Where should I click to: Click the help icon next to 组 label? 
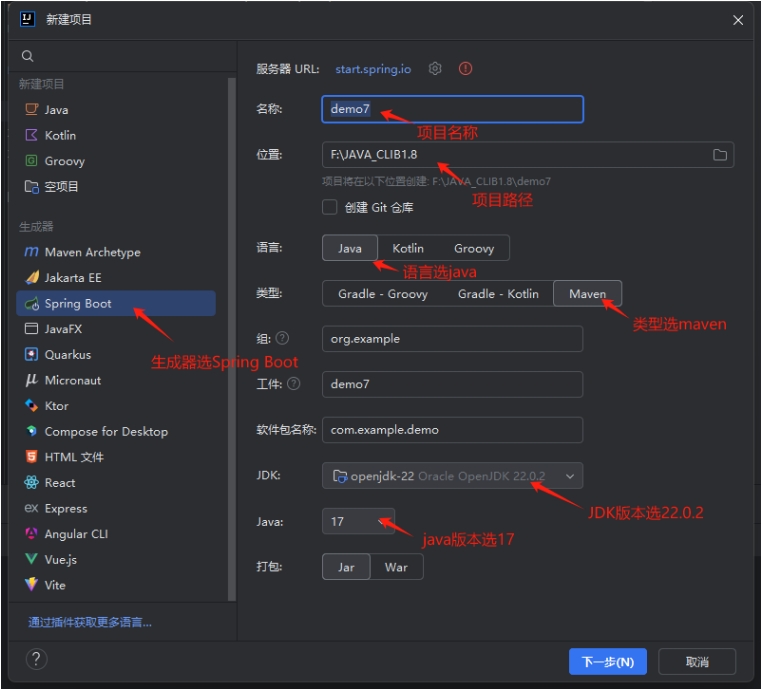click(x=282, y=338)
